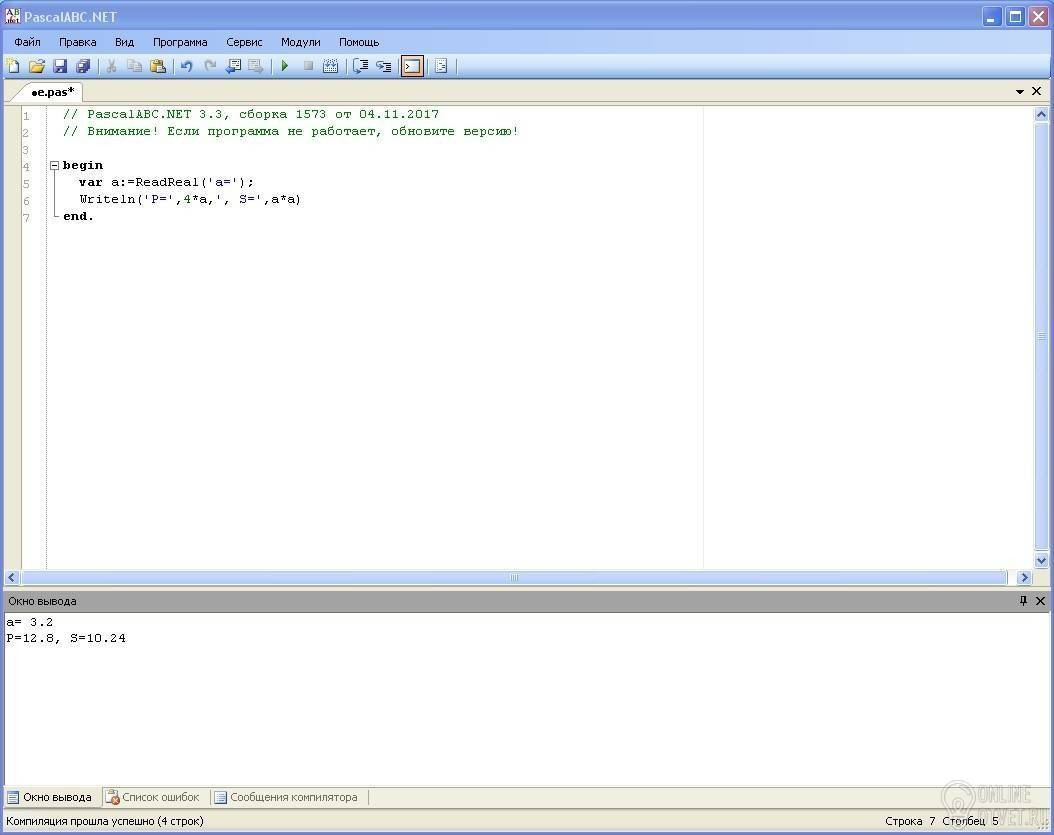Viewport: 1054px width, 835px height.
Task: Click the Step Into debug icon
Action: coord(384,66)
